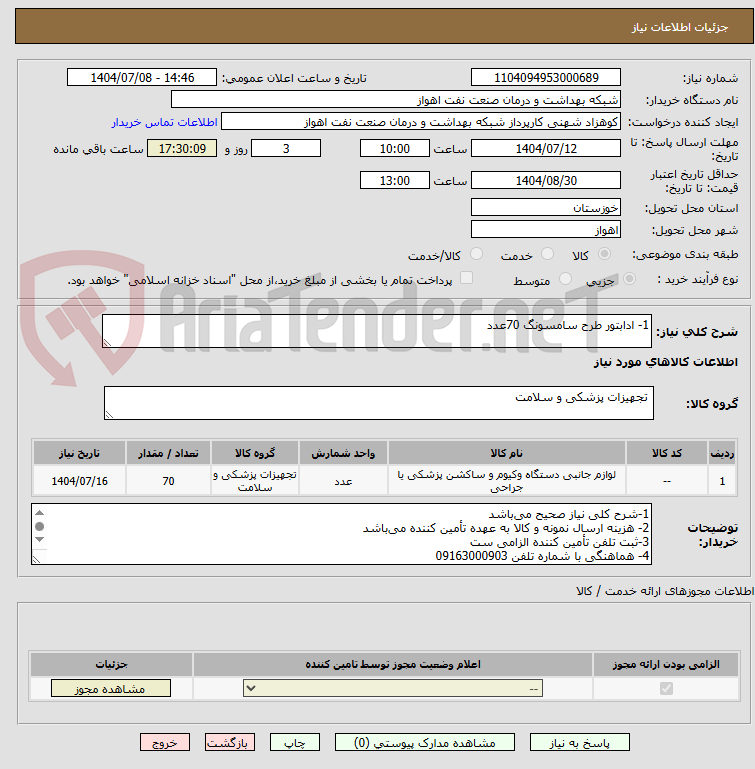Click the unit cell عدد
755x769 pixels.
coord(343,481)
